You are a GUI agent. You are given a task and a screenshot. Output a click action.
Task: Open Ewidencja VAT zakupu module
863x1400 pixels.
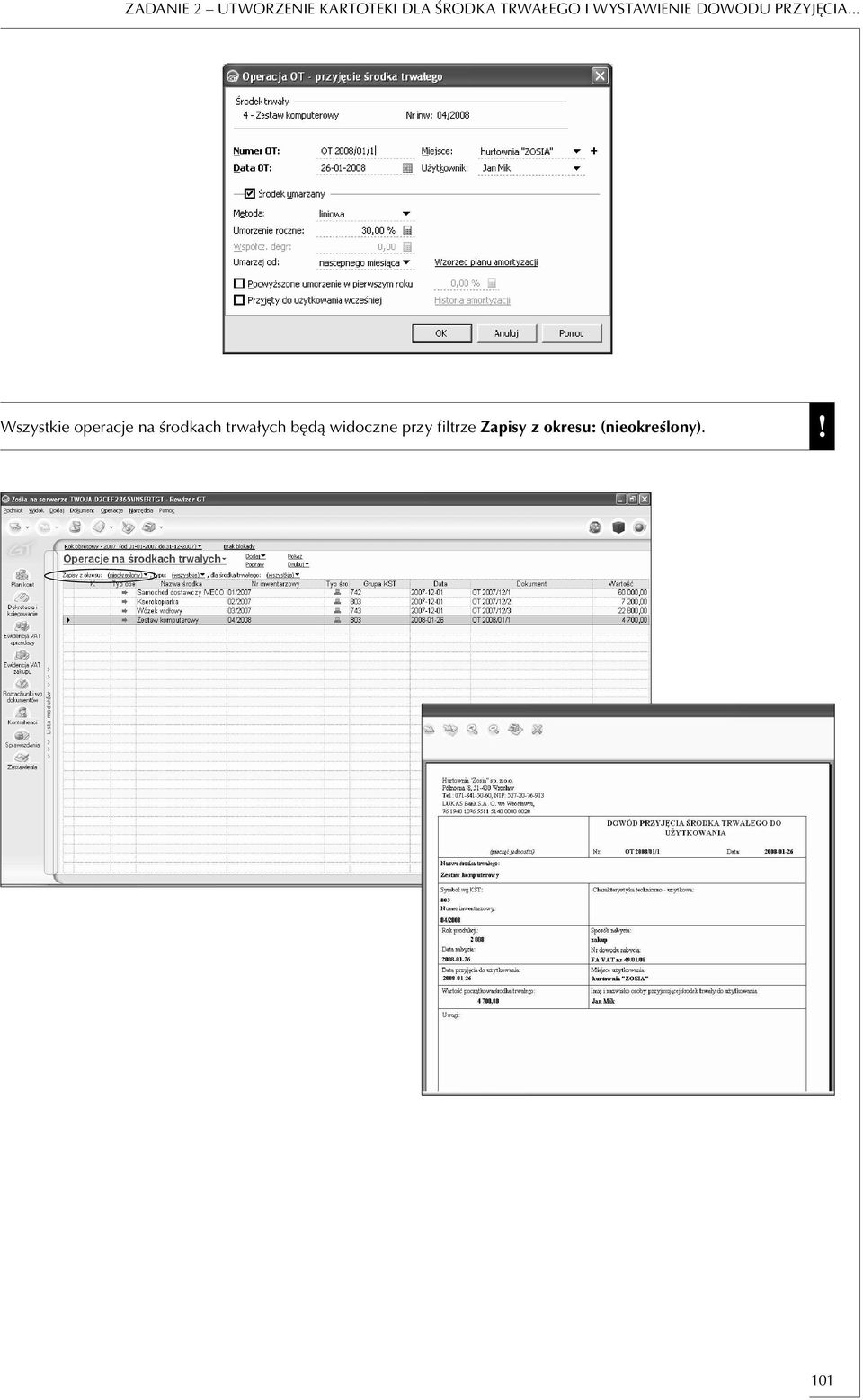click(22, 661)
